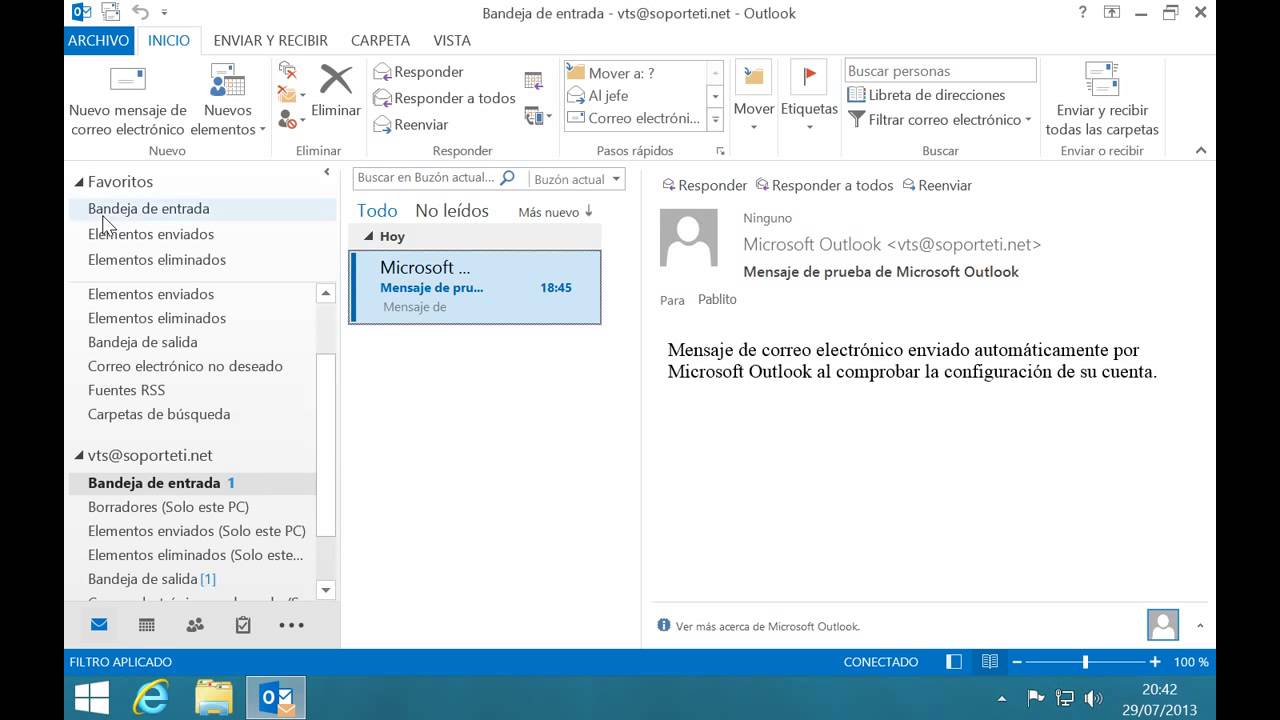Minimize the folder pane with arrow
Viewport: 1280px width, 720px height.
point(326,173)
